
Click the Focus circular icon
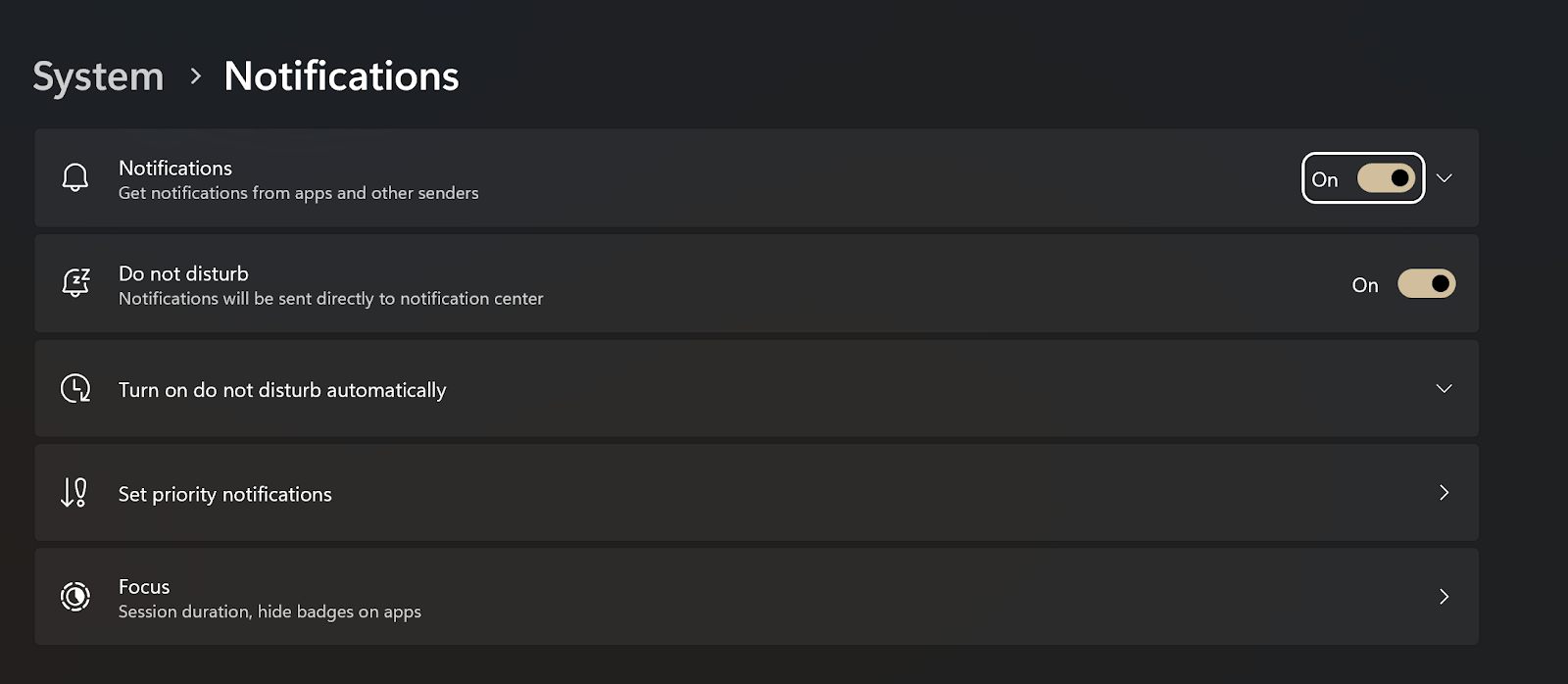tap(75, 597)
